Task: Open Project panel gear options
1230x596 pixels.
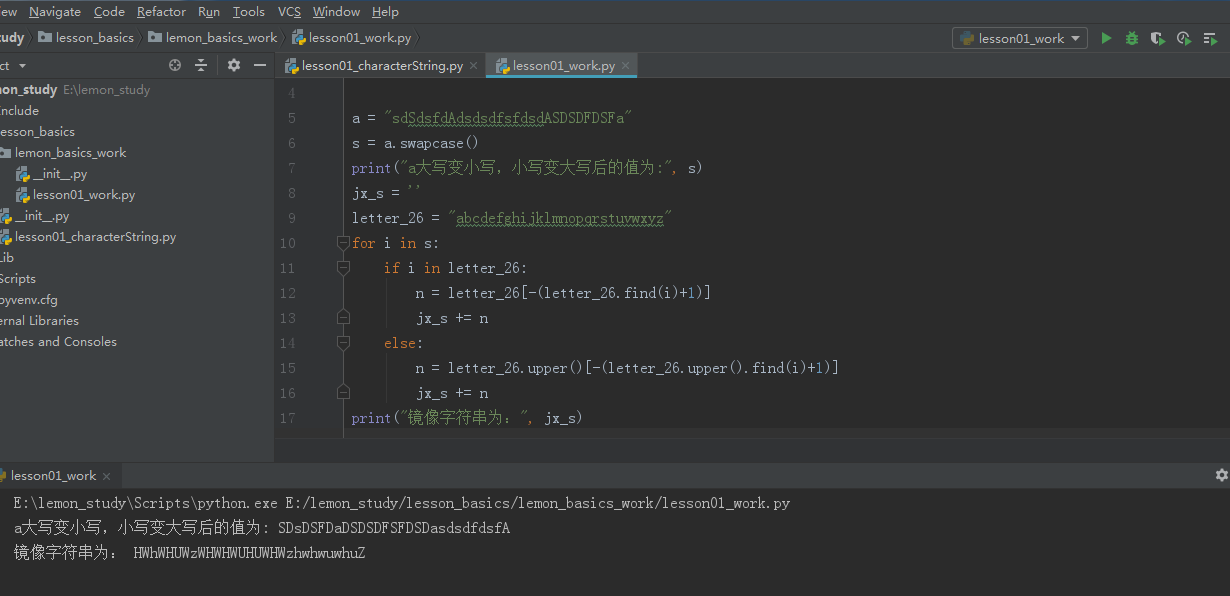Action: 234,65
